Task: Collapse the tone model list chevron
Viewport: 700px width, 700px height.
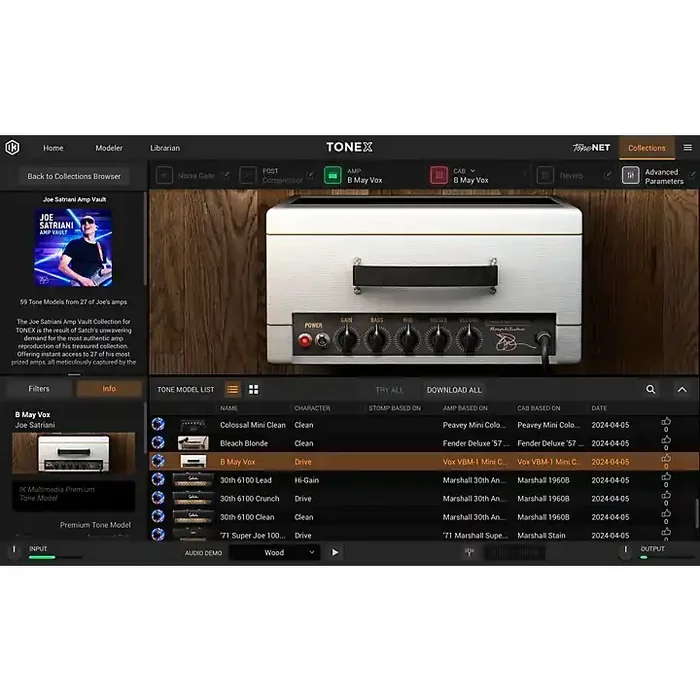Action: 682,390
